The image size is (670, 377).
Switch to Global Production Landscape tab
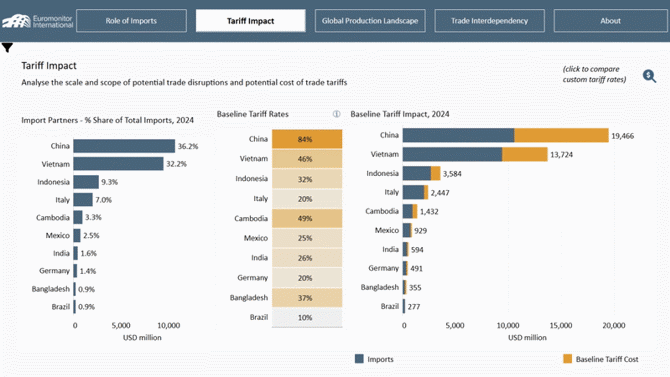370,21
